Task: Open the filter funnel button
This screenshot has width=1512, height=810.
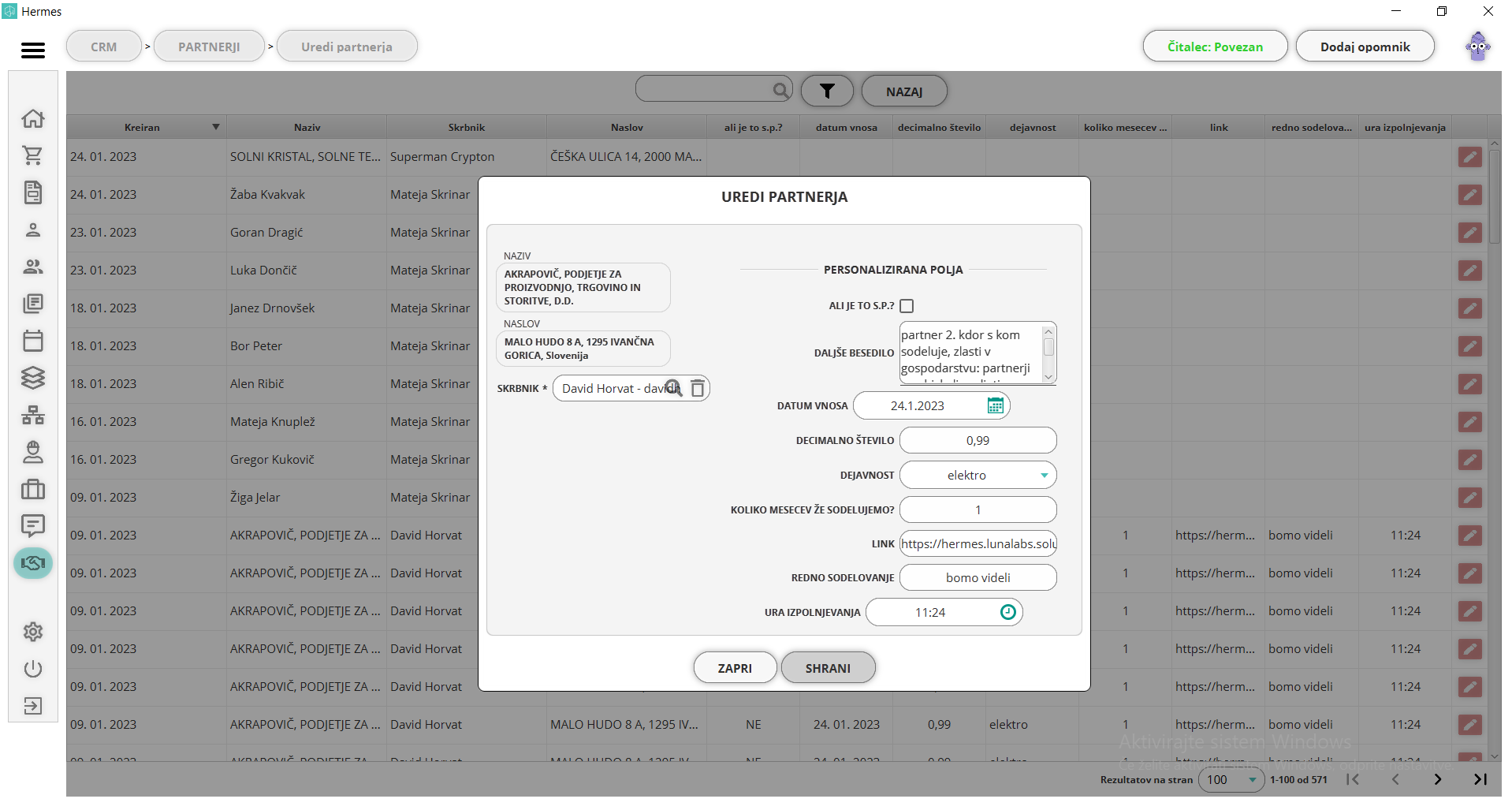Action: [x=827, y=91]
